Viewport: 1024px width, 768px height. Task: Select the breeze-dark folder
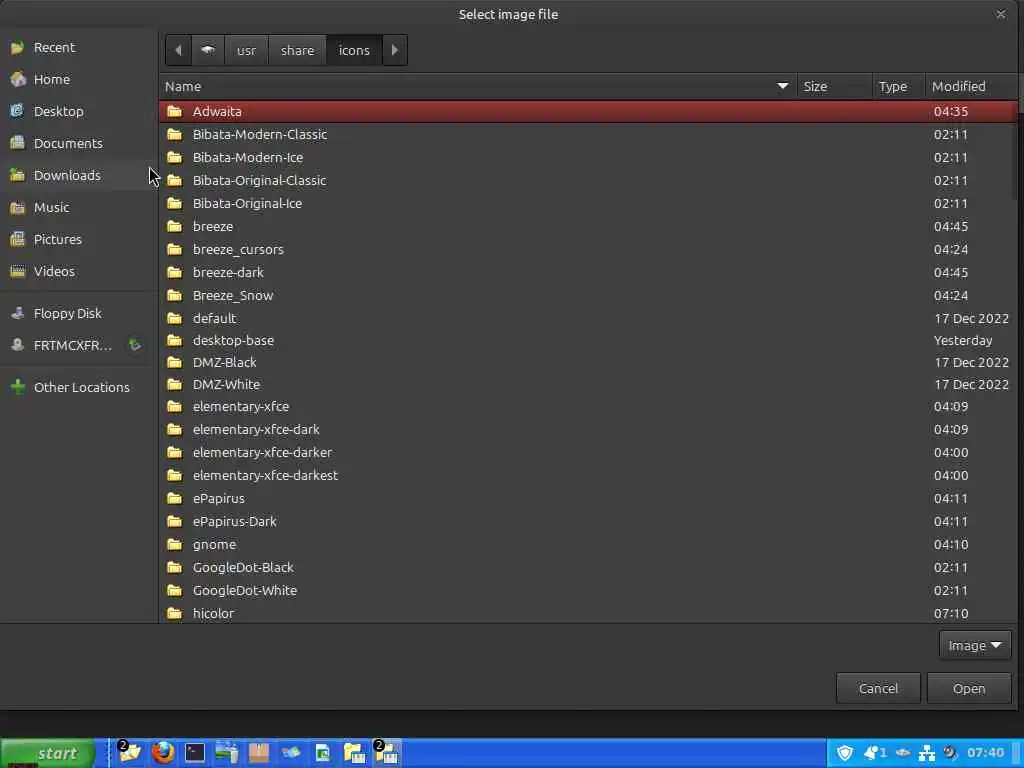pos(586,272)
